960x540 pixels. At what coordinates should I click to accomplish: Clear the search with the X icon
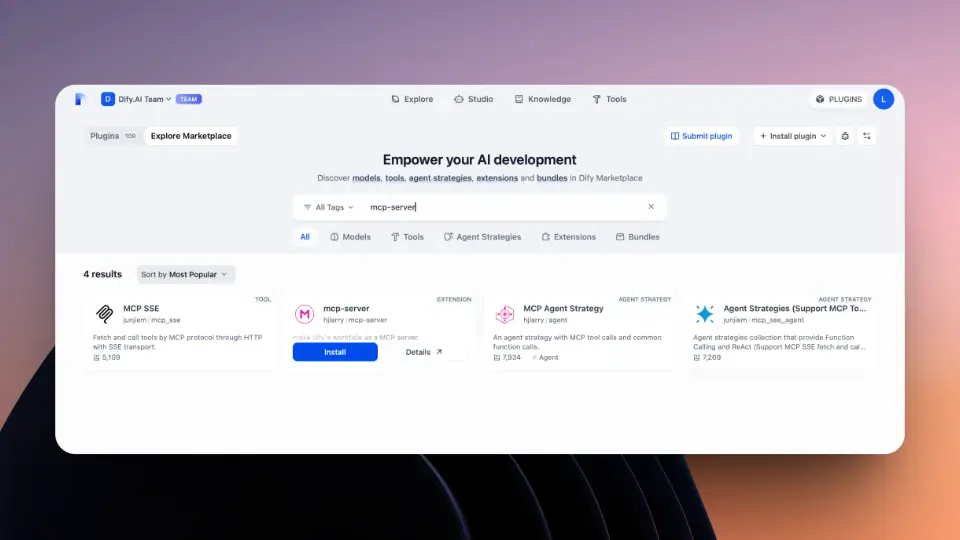tap(651, 207)
